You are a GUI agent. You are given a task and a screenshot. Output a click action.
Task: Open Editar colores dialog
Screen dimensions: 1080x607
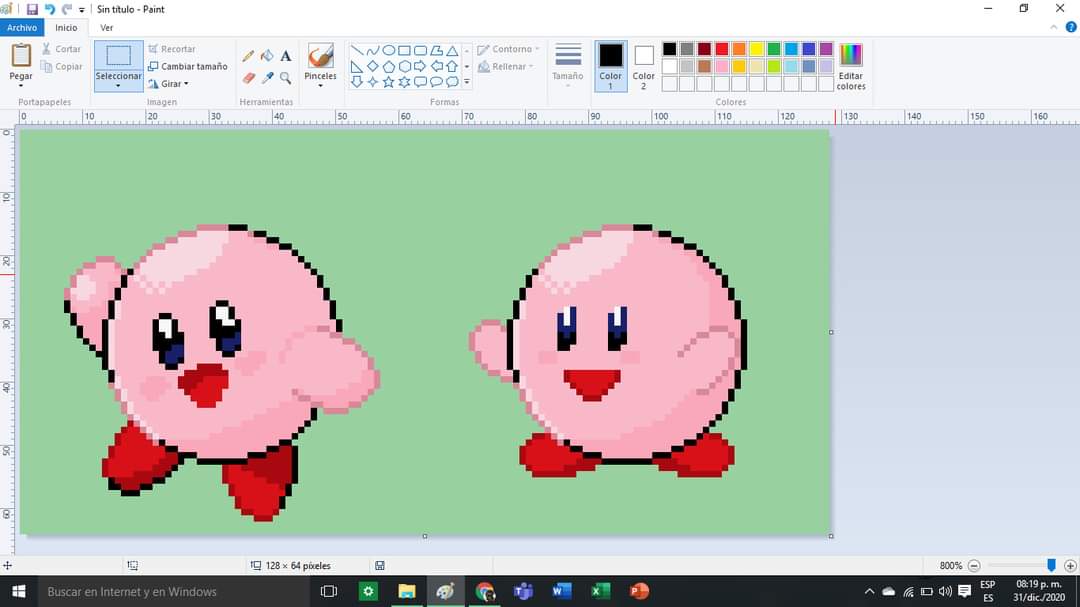click(850, 66)
